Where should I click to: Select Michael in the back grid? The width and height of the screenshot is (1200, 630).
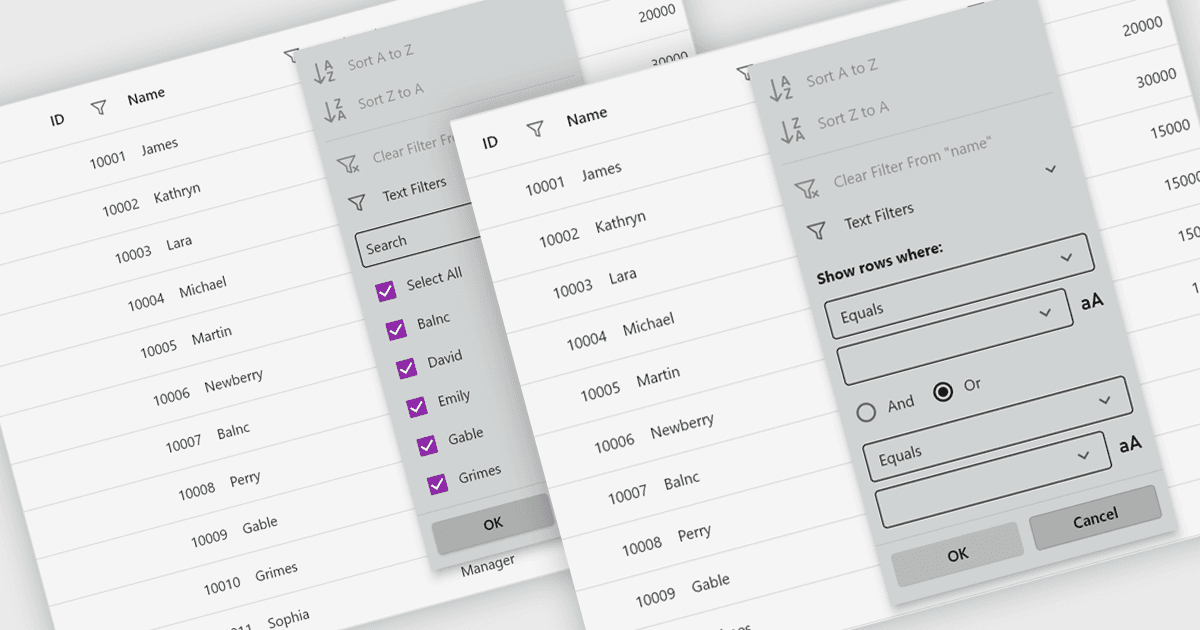[x=203, y=288]
